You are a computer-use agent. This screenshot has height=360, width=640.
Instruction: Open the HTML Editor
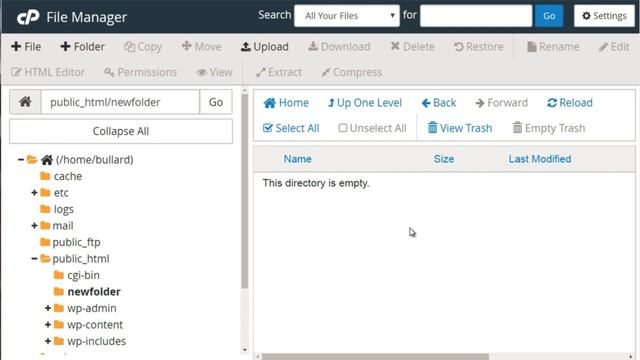[48, 72]
